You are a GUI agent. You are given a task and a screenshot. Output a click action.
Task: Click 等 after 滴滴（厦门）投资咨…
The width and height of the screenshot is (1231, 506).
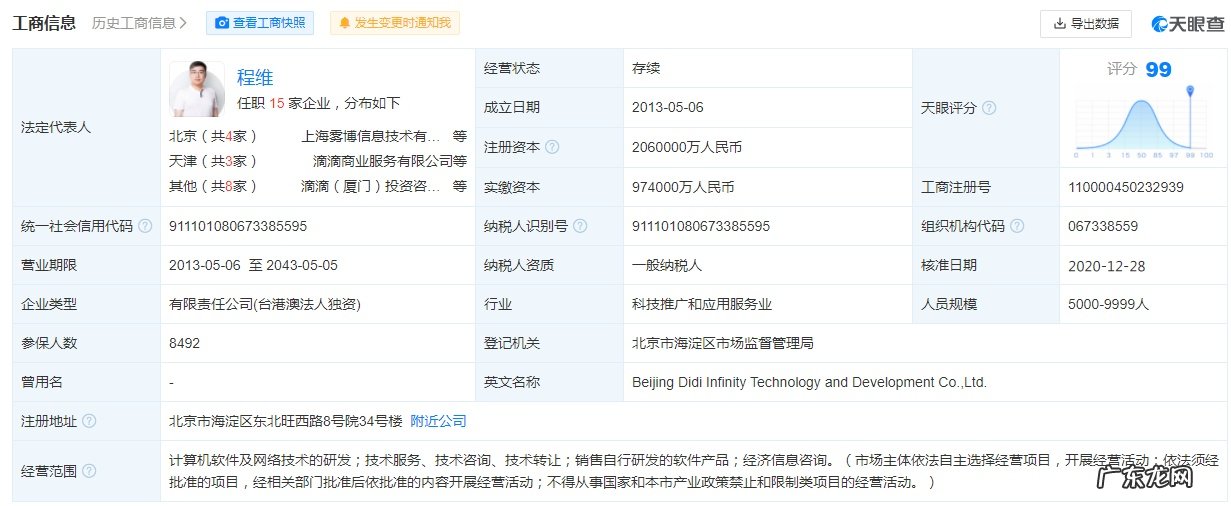pos(460,186)
